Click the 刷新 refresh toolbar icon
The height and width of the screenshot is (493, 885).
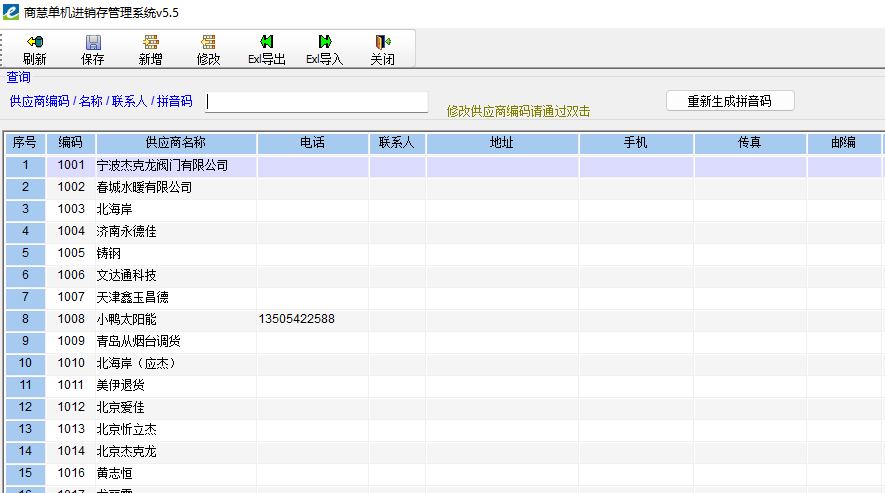(x=34, y=42)
